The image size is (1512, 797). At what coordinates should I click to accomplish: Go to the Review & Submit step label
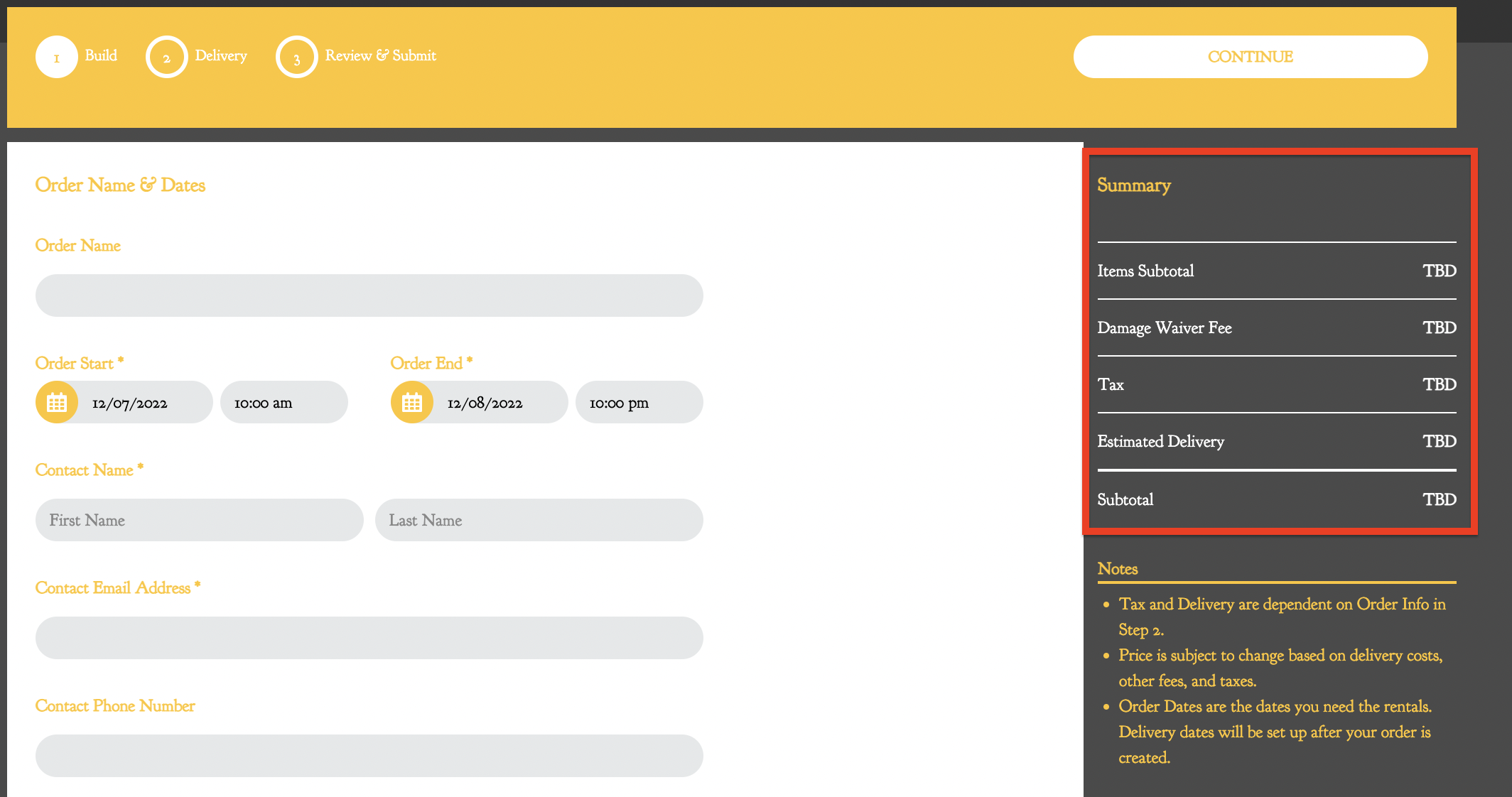[381, 55]
